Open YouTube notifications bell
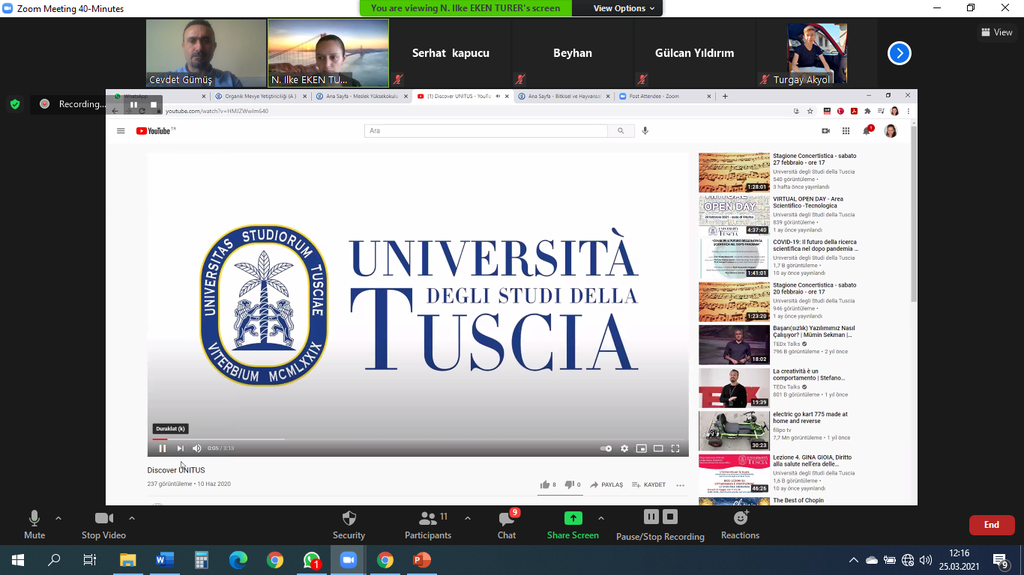Image resolution: width=1024 pixels, height=575 pixels. [x=867, y=131]
